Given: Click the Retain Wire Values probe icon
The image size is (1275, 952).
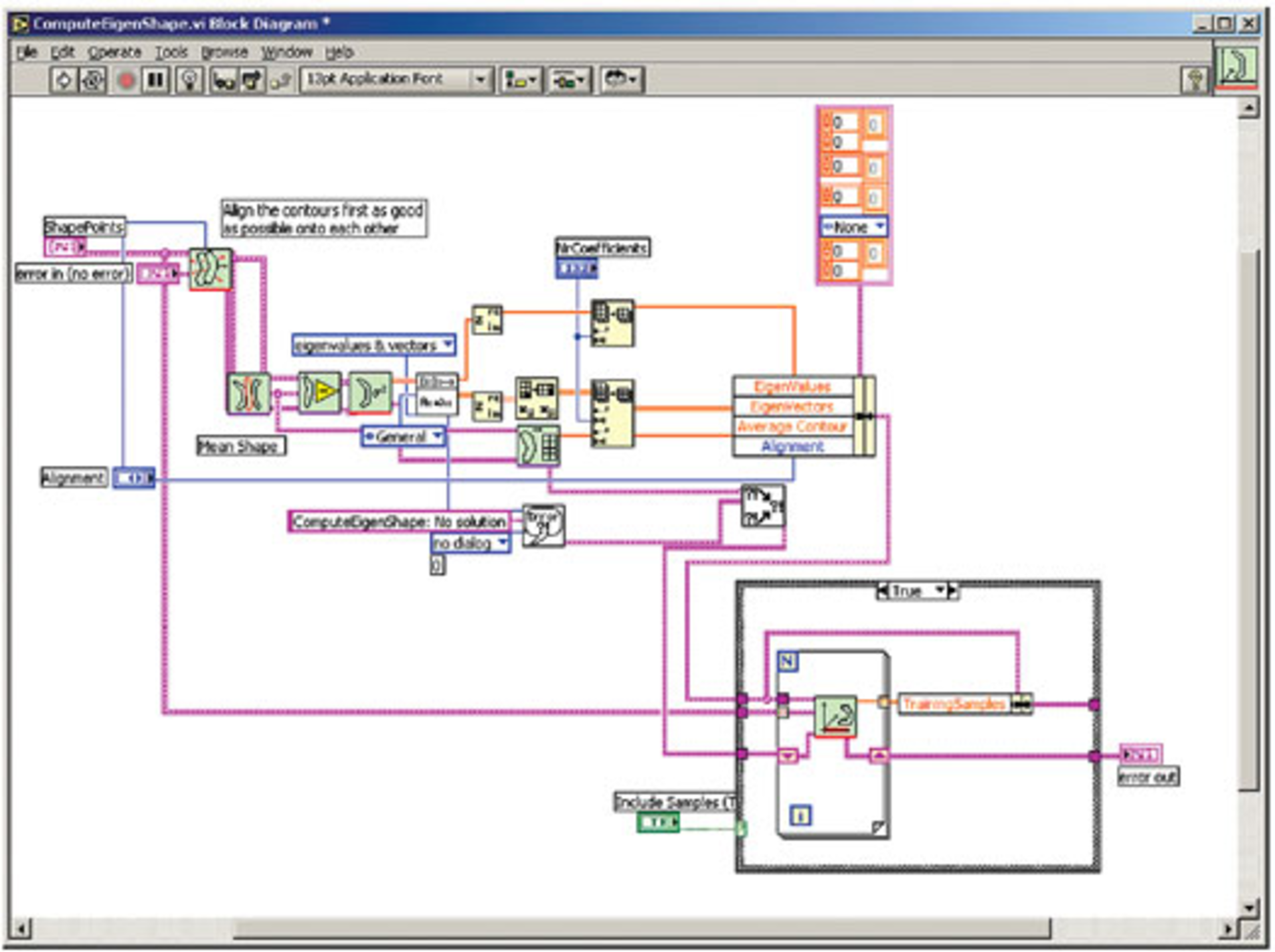Looking at the screenshot, I should point(222,79).
